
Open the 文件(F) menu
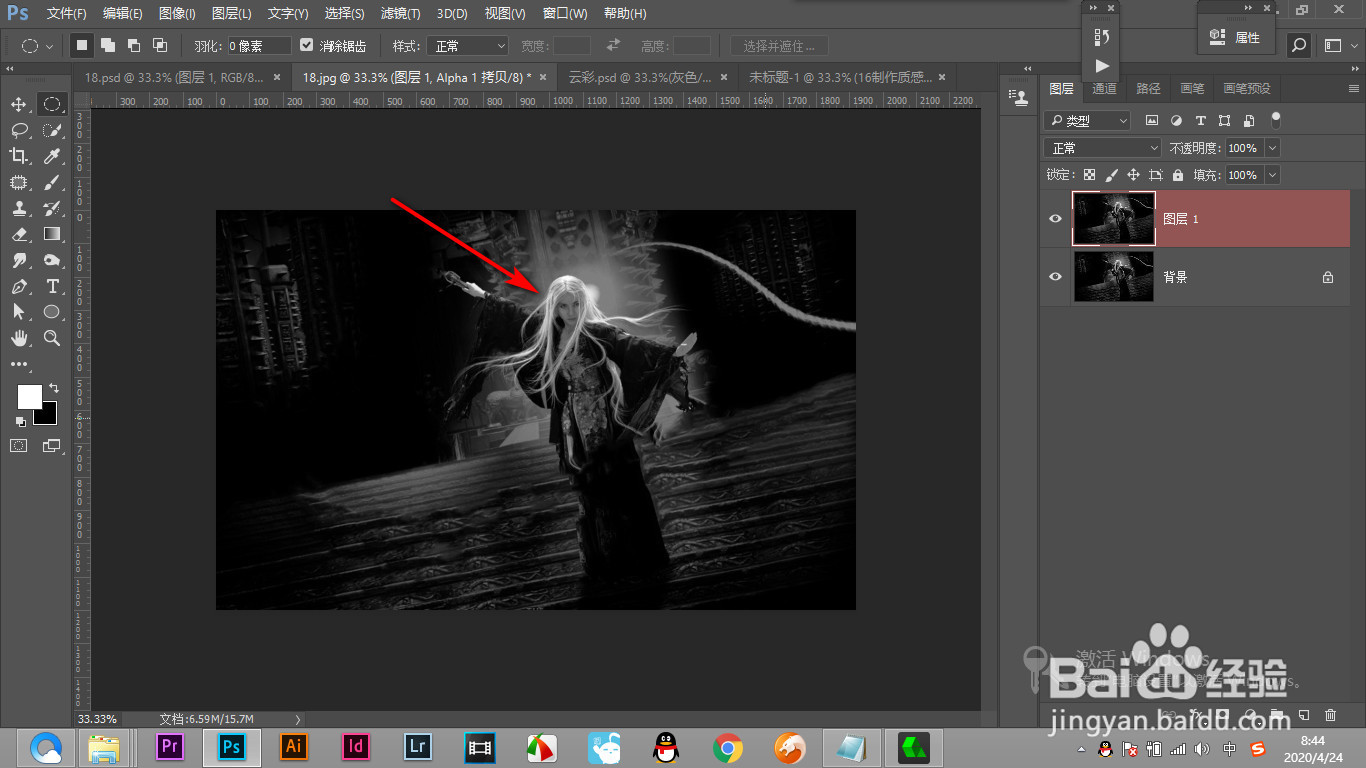(x=67, y=14)
